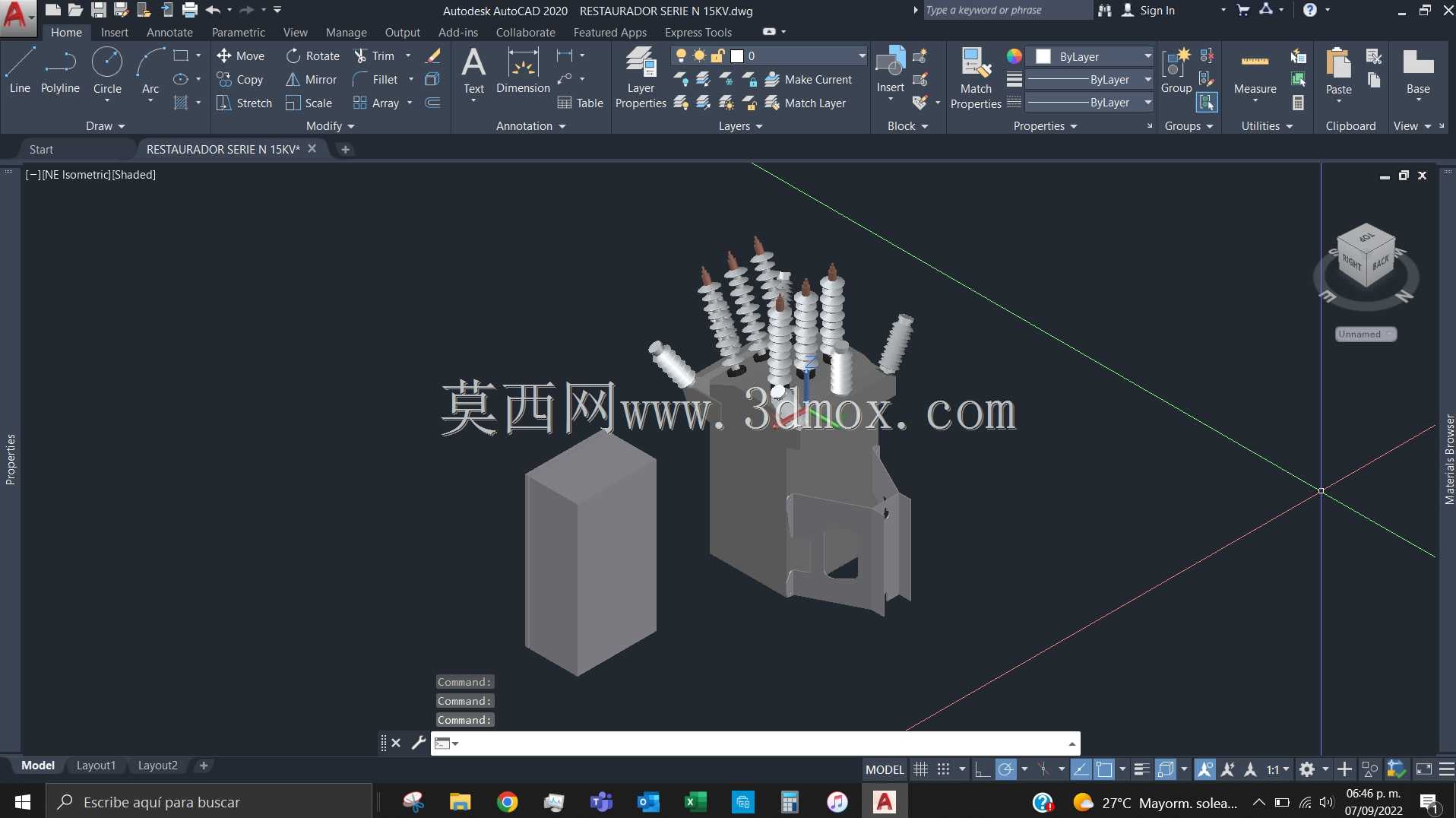Select the Dimension tool
This screenshot has height=818, width=1456.
tap(523, 70)
